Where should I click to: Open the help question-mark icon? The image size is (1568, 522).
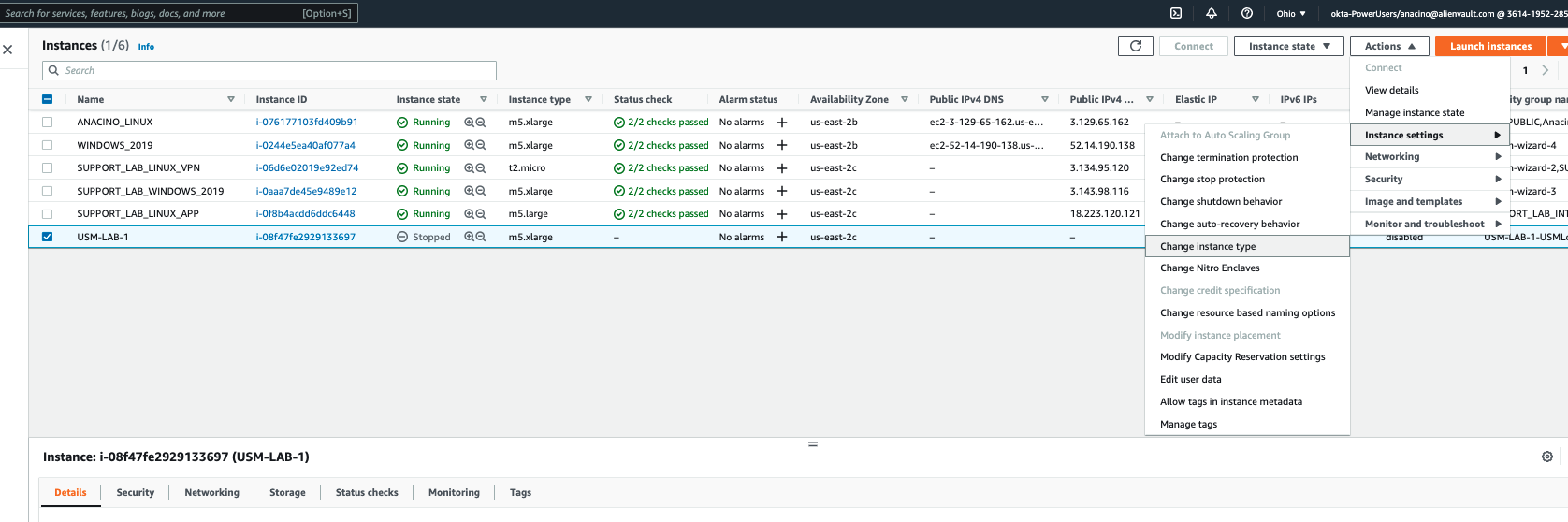1247,13
